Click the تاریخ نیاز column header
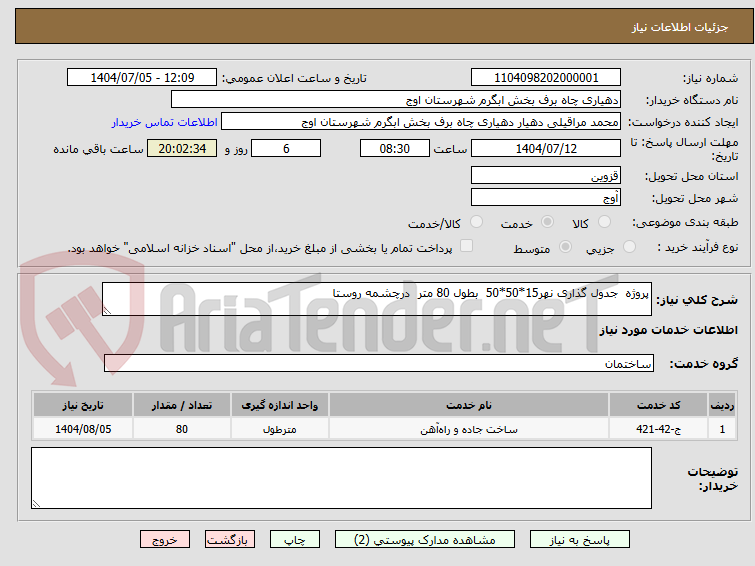755x566 pixels. 83,405
